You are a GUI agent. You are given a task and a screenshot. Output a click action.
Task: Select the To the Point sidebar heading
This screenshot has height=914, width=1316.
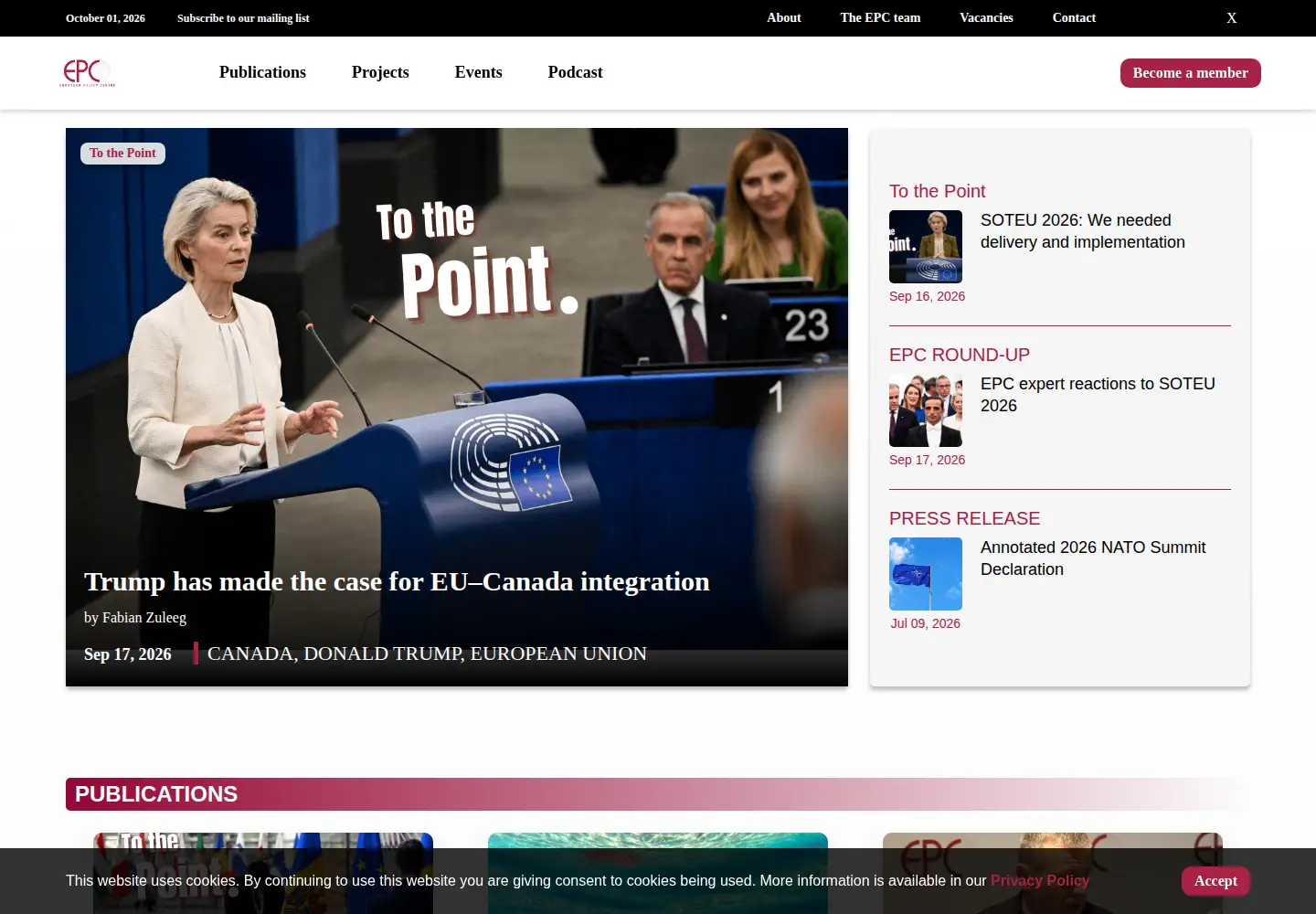coord(937,191)
